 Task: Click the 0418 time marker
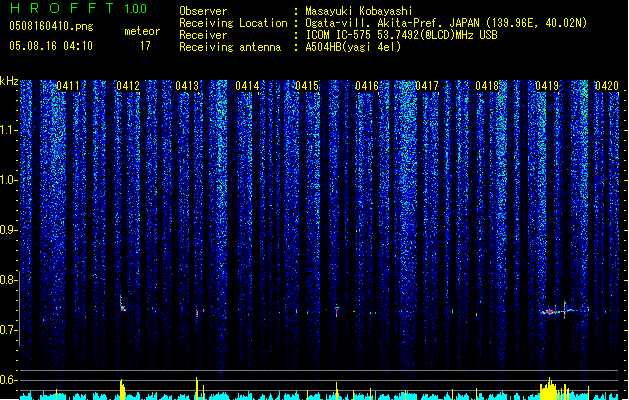(487, 86)
